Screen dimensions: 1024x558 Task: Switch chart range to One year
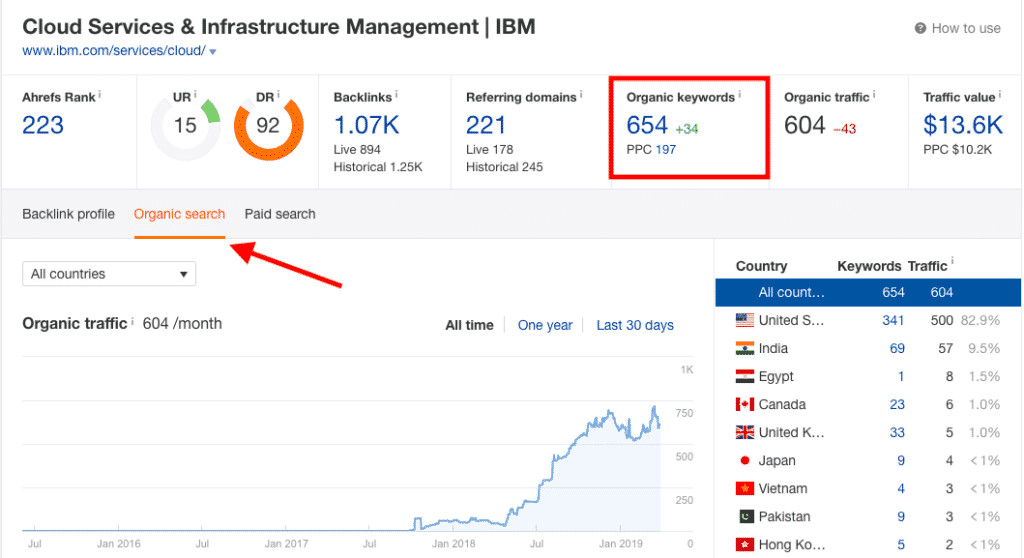(545, 325)
